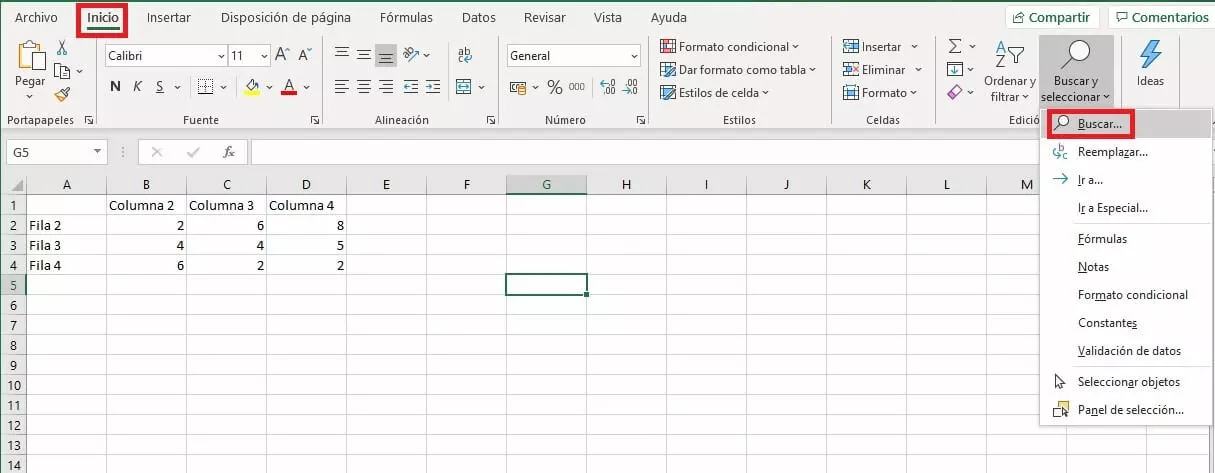Open the Formato condicional ribbon dropdown
The height and width of the screenshot is (473, 1215).
[x=730, y=47]
